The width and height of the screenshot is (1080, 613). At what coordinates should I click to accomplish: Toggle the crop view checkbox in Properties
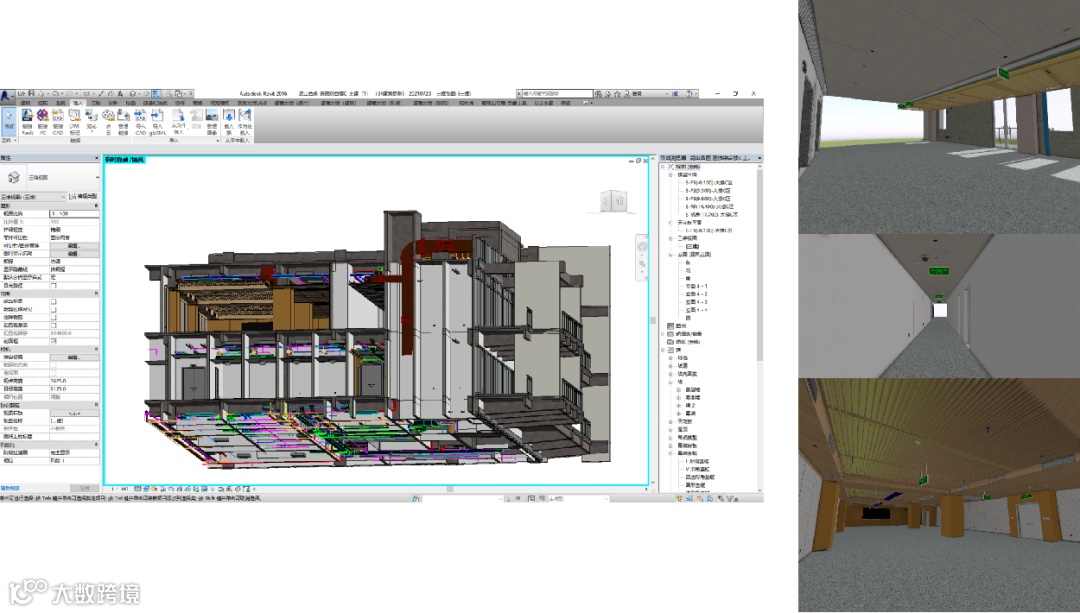53,302
